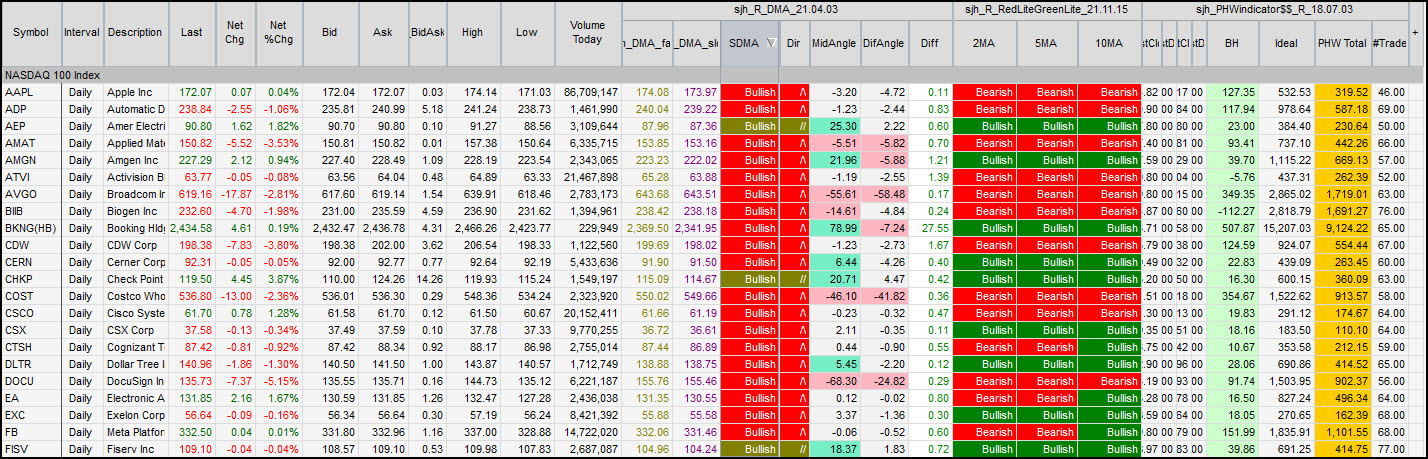Click the CHKP symbol
The image size is (1428, 459).
click(x=21, y=279)
